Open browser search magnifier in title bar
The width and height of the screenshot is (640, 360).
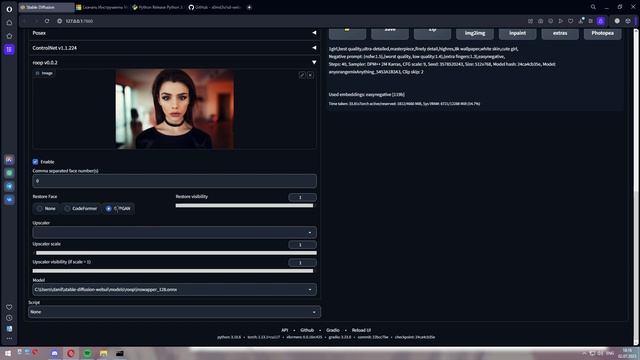tap(593, 7)
